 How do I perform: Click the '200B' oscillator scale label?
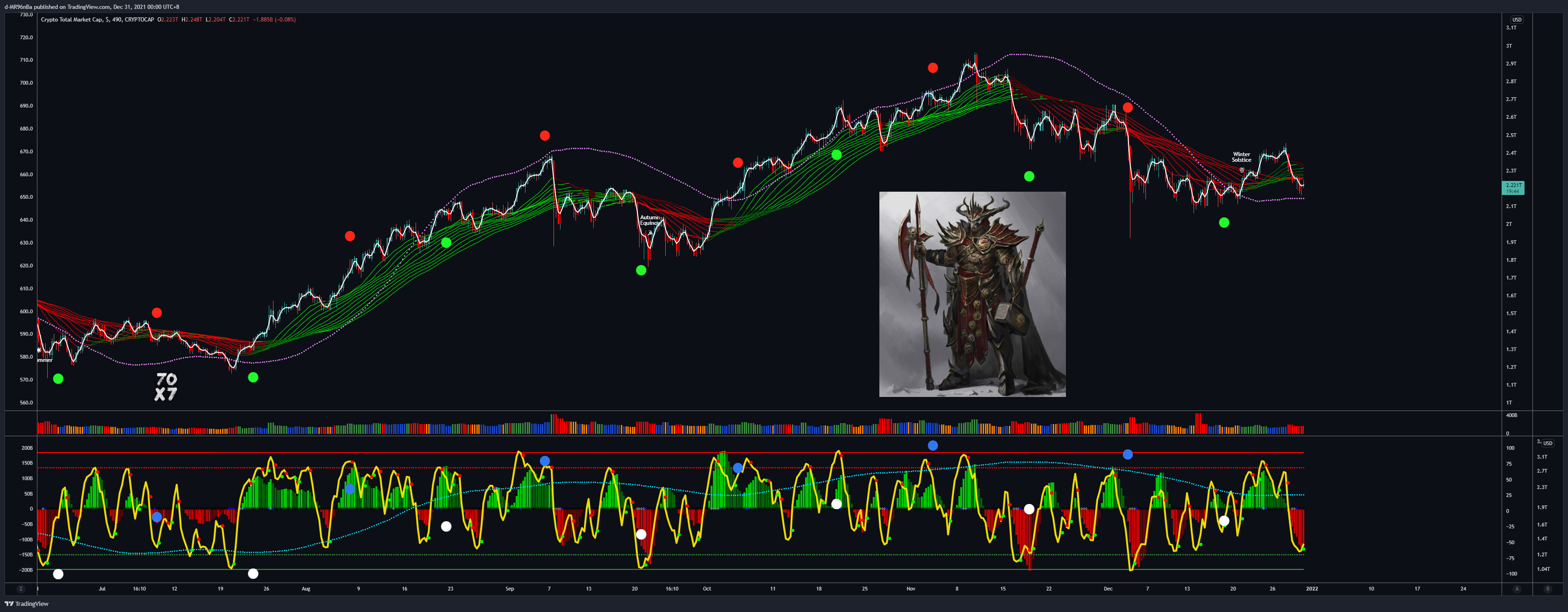(27, 448)
